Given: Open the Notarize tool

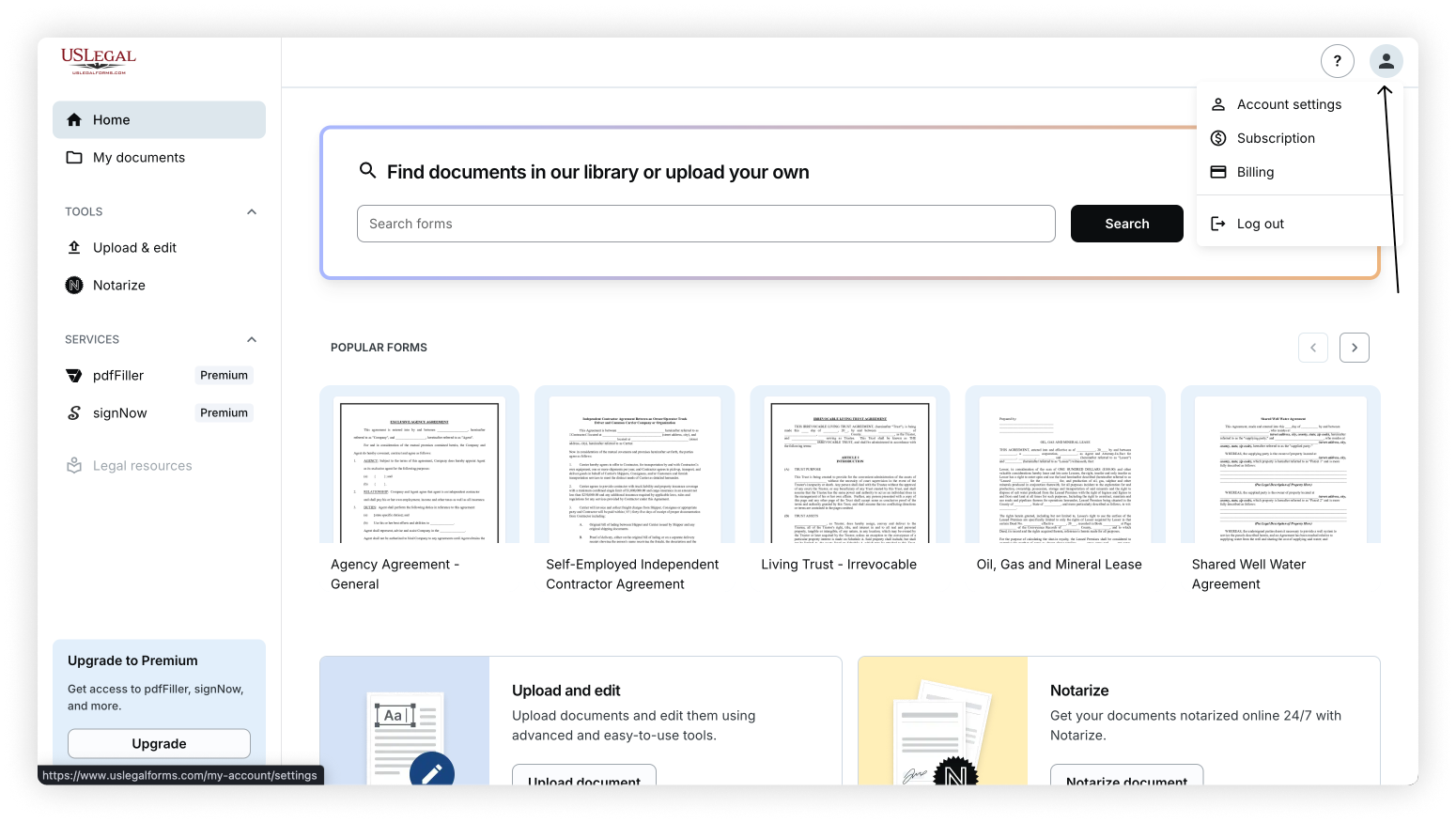Looking at the screenshot, I should [x=118, y=285].
